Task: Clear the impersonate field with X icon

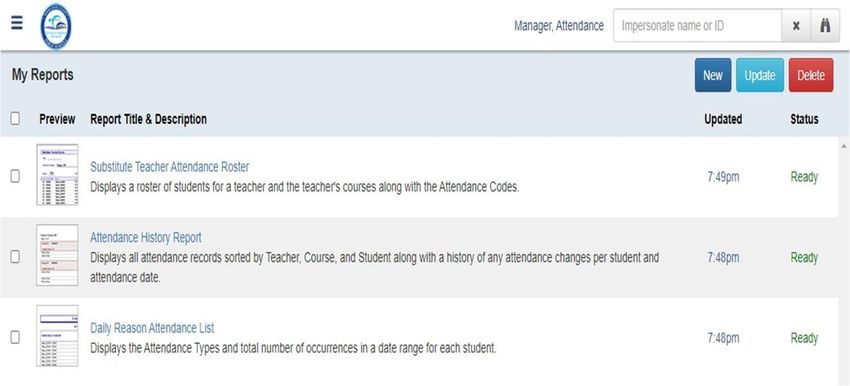Action: (x=796, y=25)
